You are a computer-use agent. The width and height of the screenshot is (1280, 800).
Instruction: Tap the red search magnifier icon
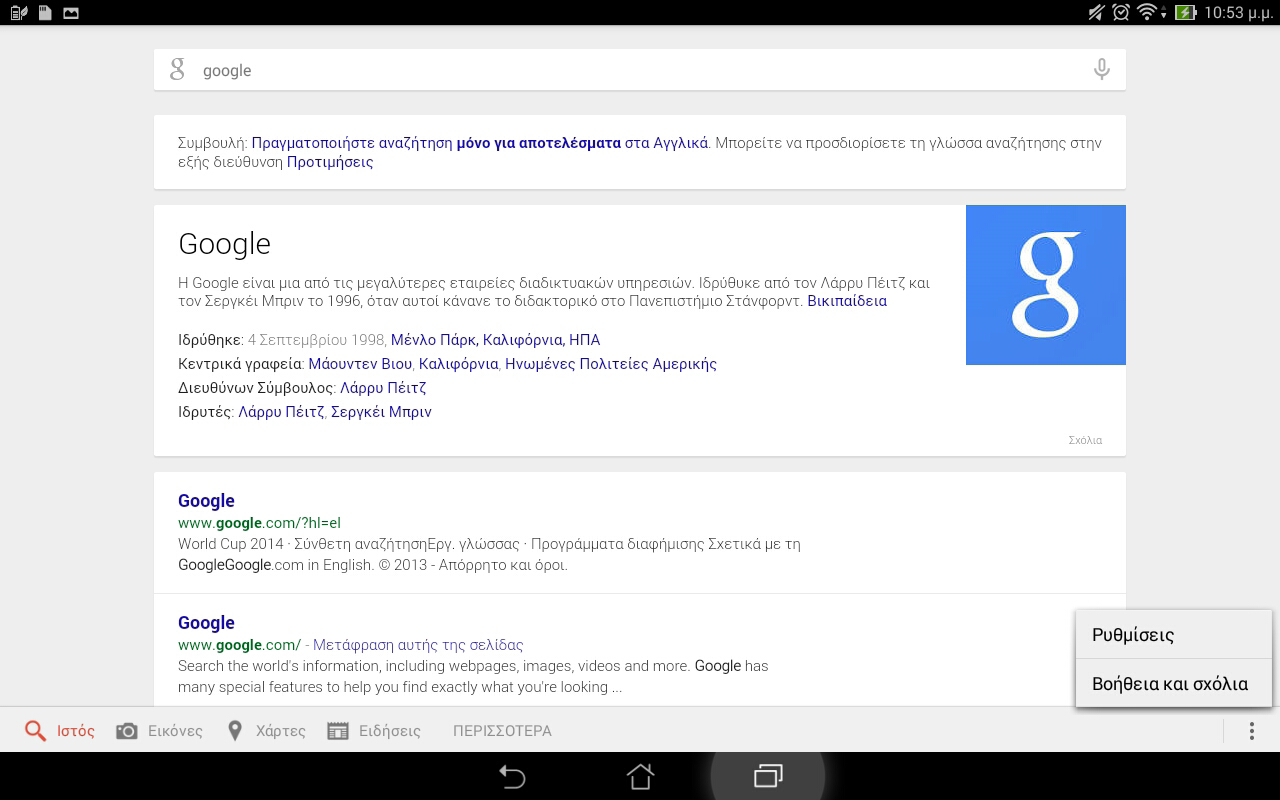[36, 731]
